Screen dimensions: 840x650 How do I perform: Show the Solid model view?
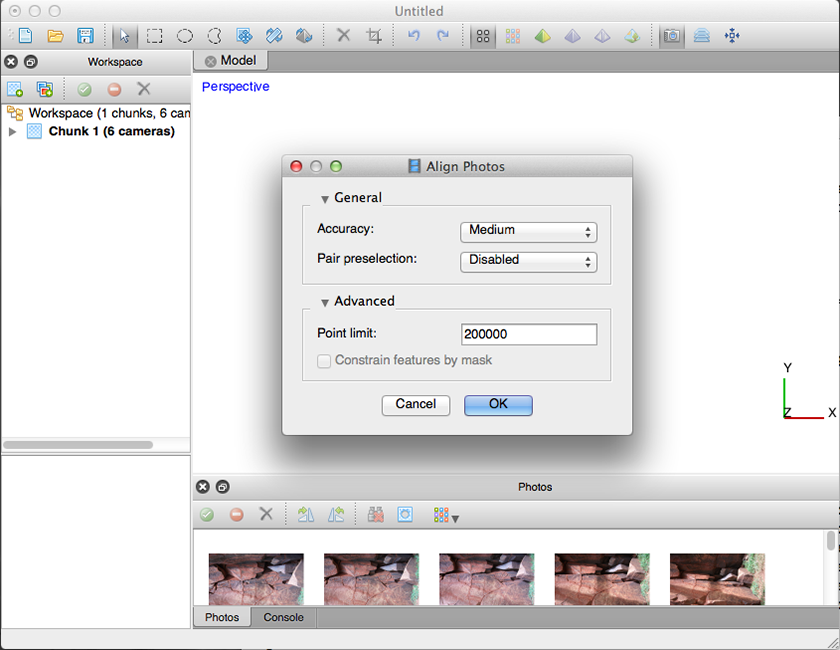pyautogui.click(x=573, y=36)
